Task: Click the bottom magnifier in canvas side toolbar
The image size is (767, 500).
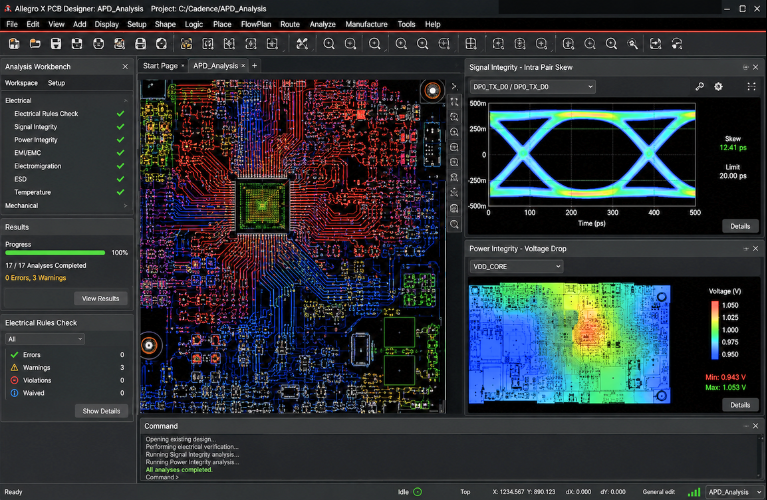Action: tap(454, 225)
